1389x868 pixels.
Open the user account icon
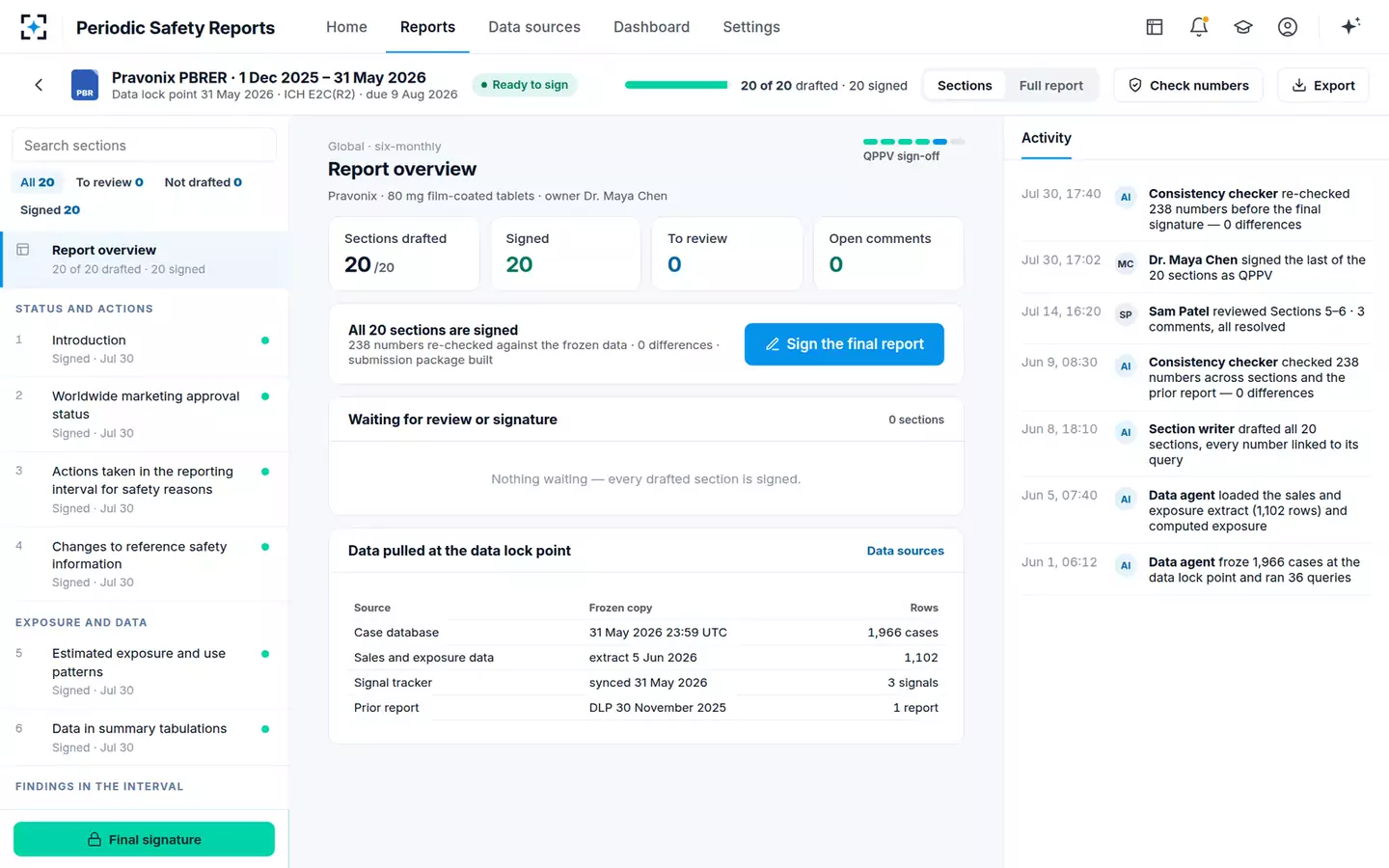[x=1288, y=27]
